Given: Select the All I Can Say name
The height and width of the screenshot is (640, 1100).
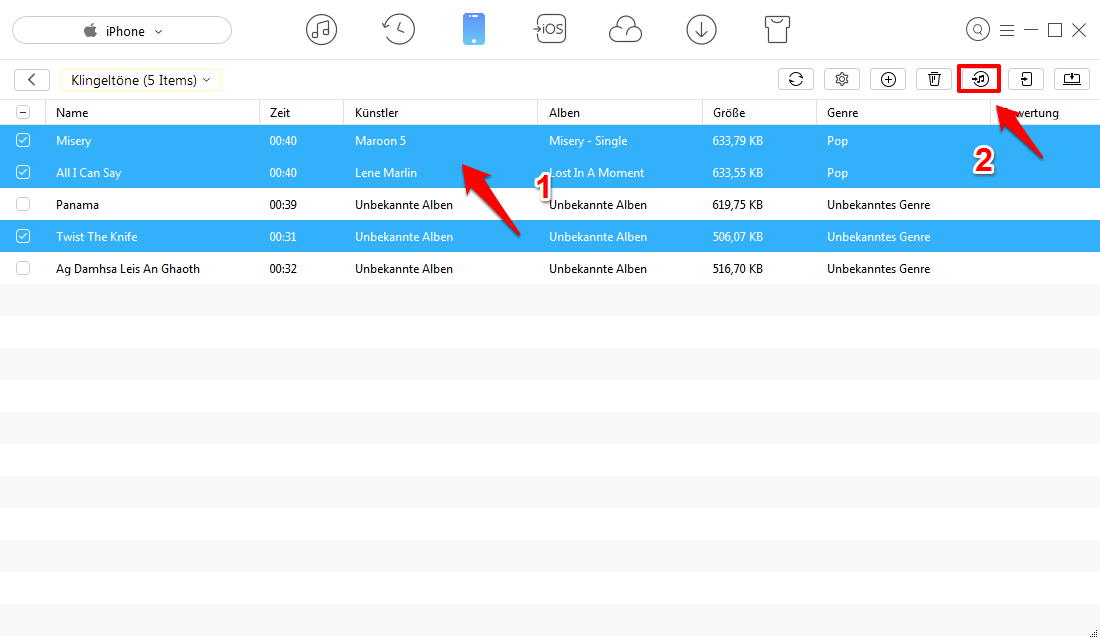Looking at the screenshot, I should (x=88, y=173).
